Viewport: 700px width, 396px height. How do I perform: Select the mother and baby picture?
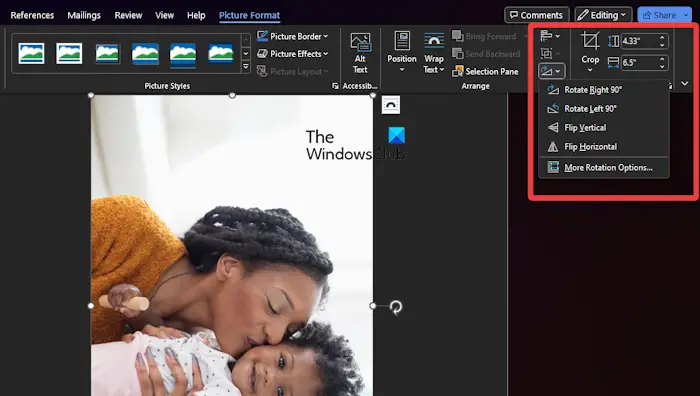(x=232, y=246)
